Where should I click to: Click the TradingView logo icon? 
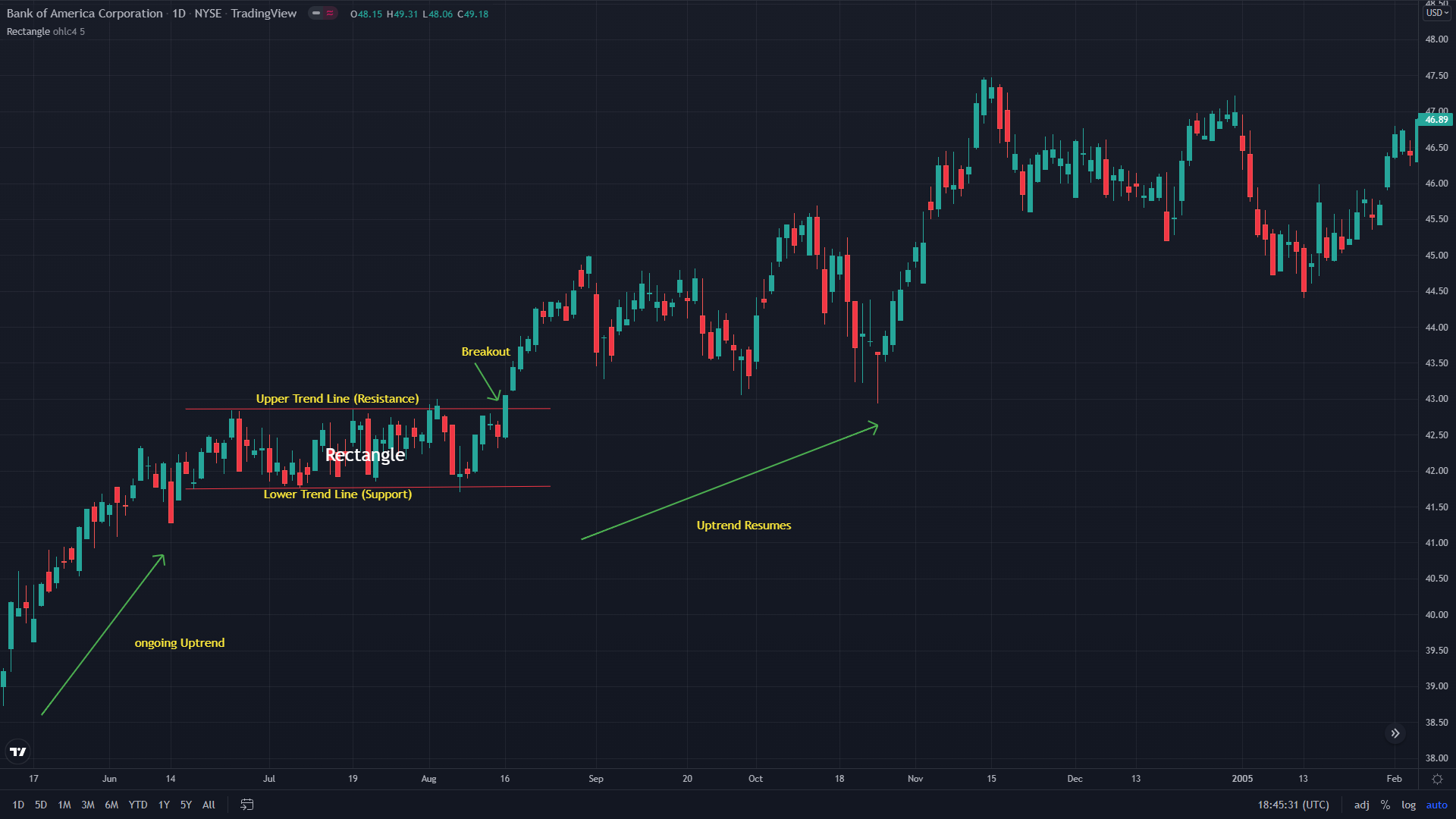point(17,752)
